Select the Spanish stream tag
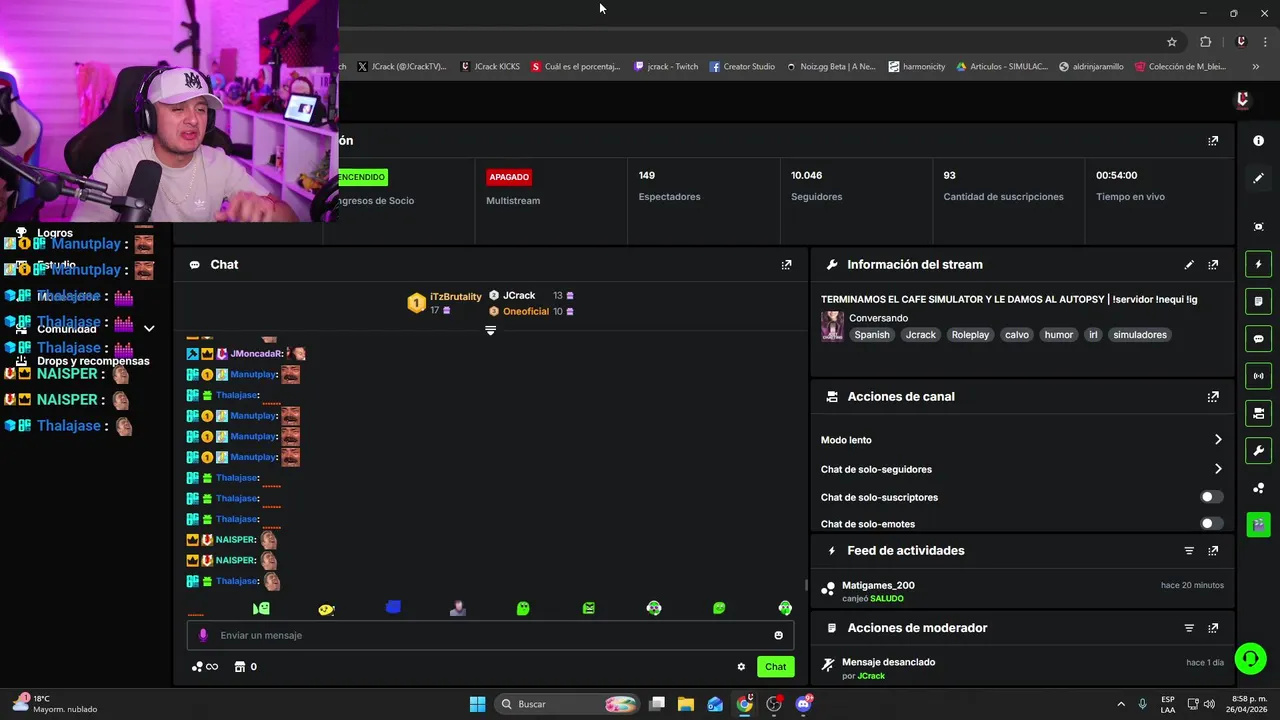 coord(871,335)
